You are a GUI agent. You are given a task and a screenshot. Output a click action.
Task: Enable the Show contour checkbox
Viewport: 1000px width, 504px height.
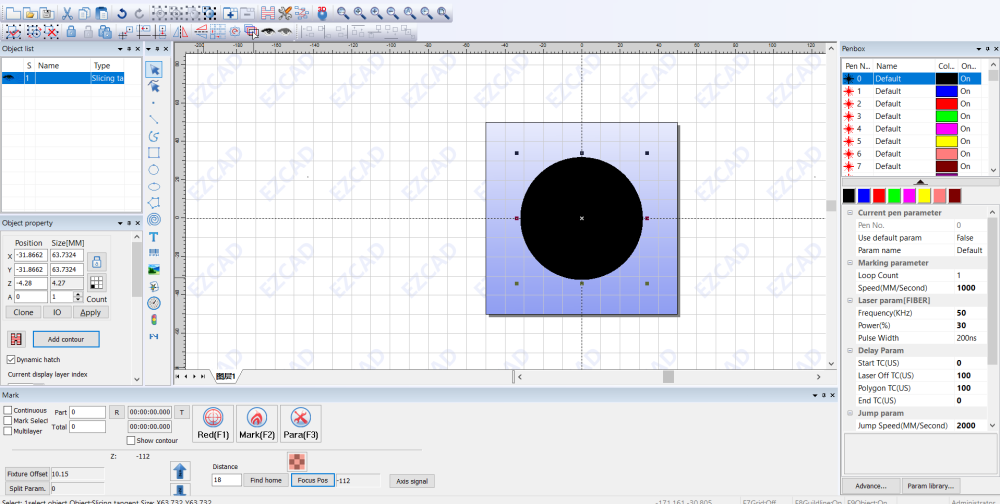click(x=131, y=440)
